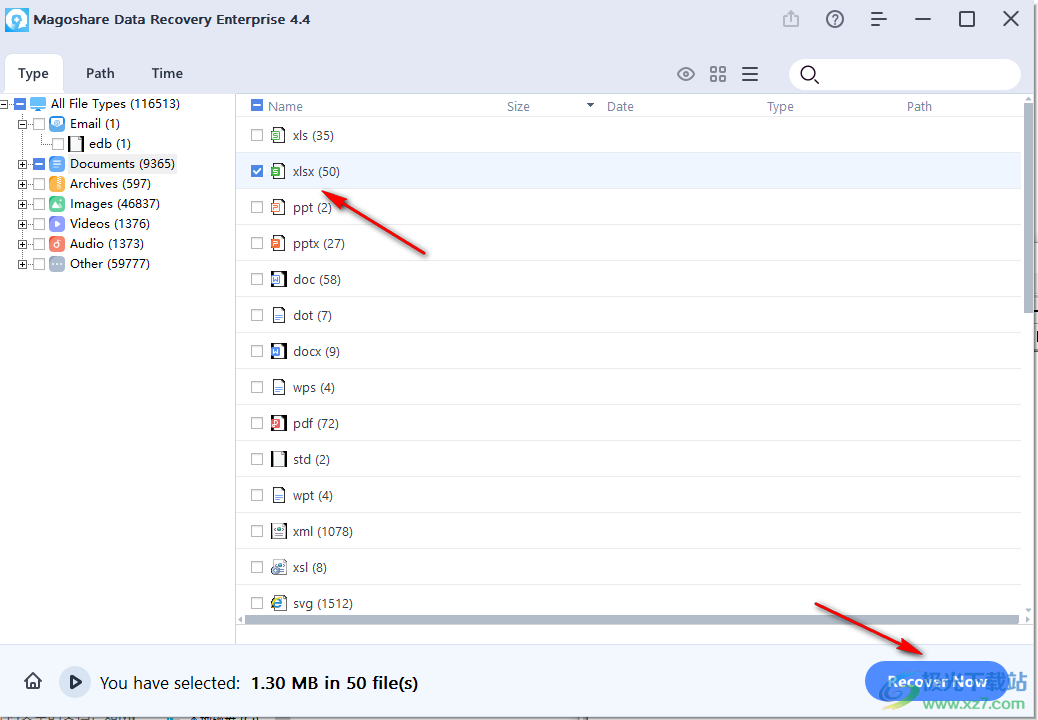
Task: Click the xsl file type icon
Action: [x=279, y=567]
